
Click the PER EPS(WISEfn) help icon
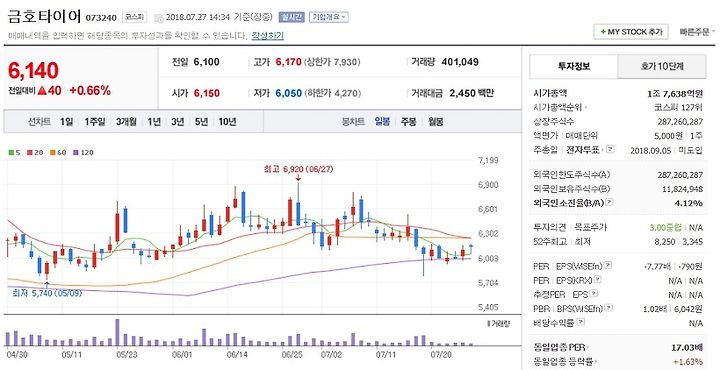[x=608, y=265]
